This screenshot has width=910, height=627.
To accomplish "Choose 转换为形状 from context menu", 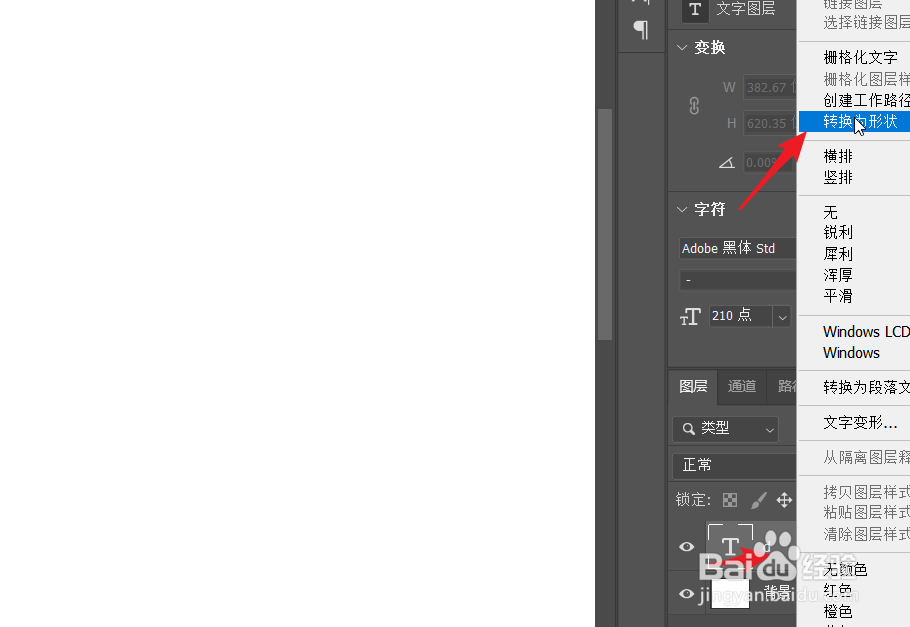I will [854, 121].
